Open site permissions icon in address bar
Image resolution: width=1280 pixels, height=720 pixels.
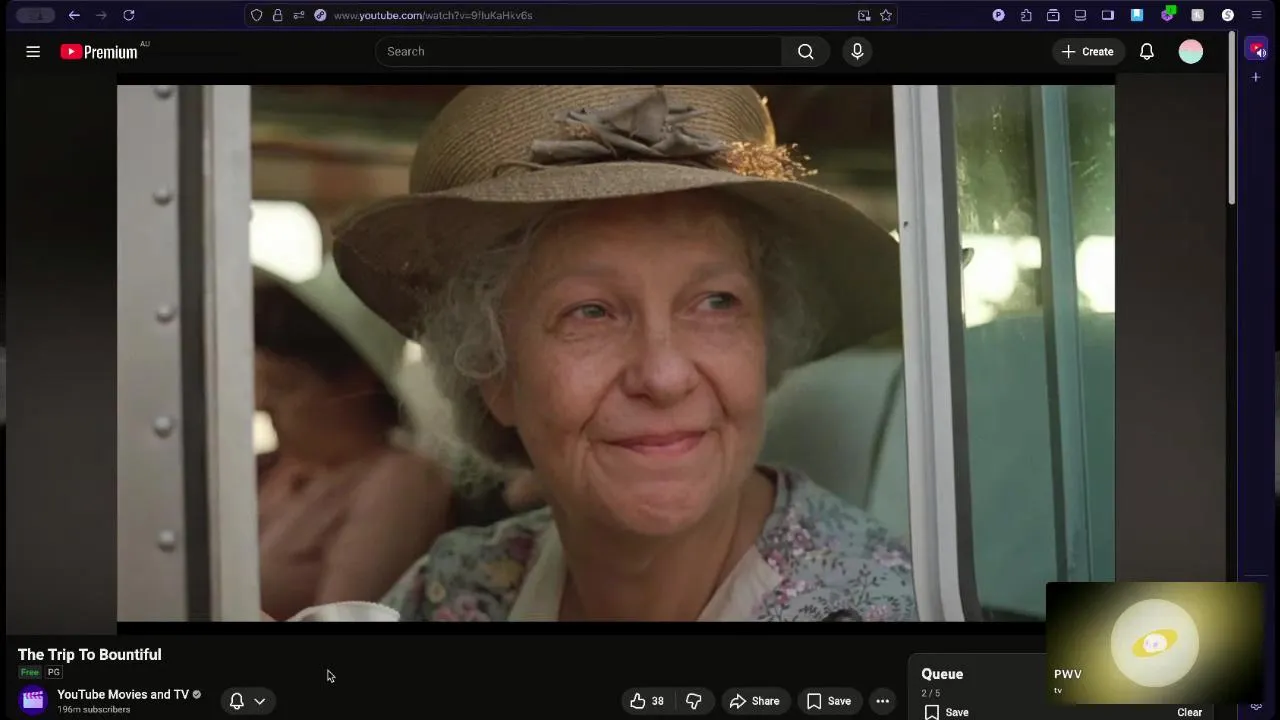coord(299,15)
